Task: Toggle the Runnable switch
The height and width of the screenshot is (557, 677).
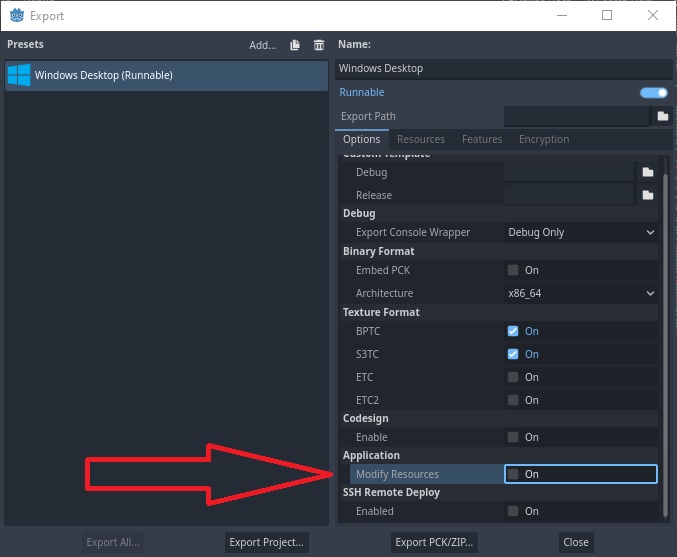Action: point(654,92)
